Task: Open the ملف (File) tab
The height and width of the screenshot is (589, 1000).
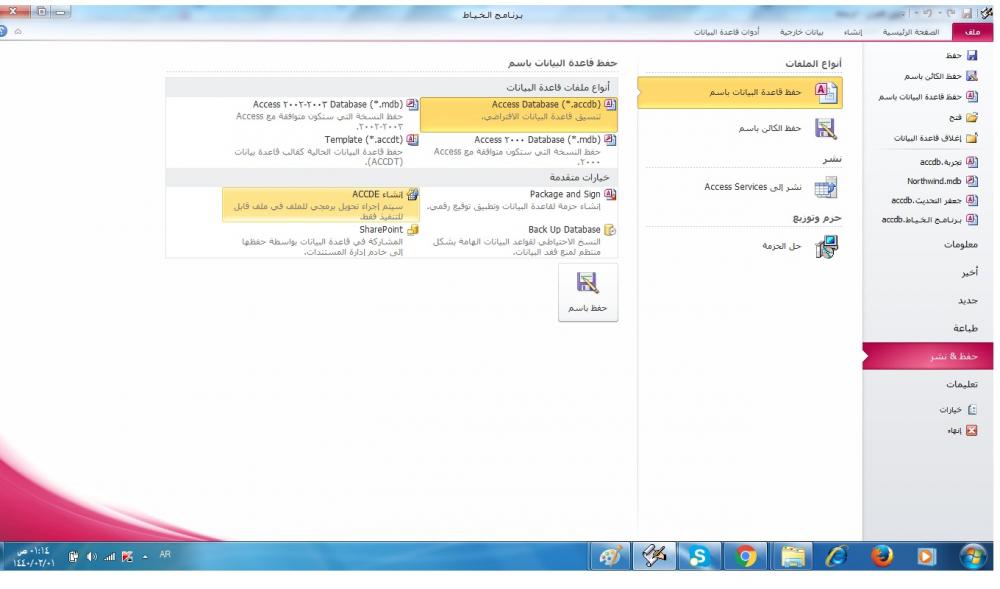Action: pos(972,32)
